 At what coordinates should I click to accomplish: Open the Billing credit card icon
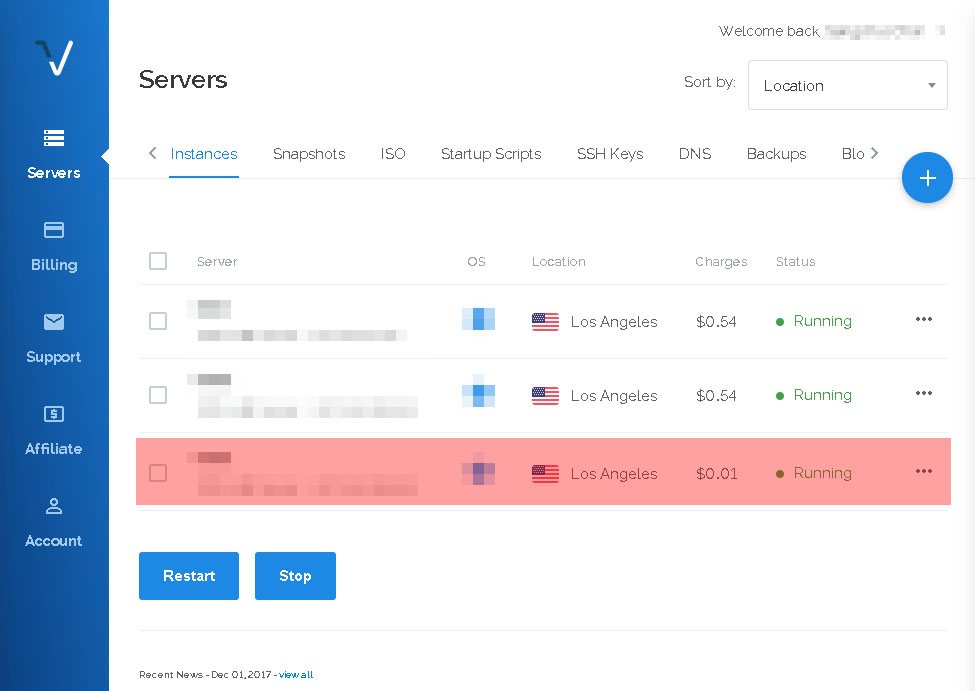54,230
